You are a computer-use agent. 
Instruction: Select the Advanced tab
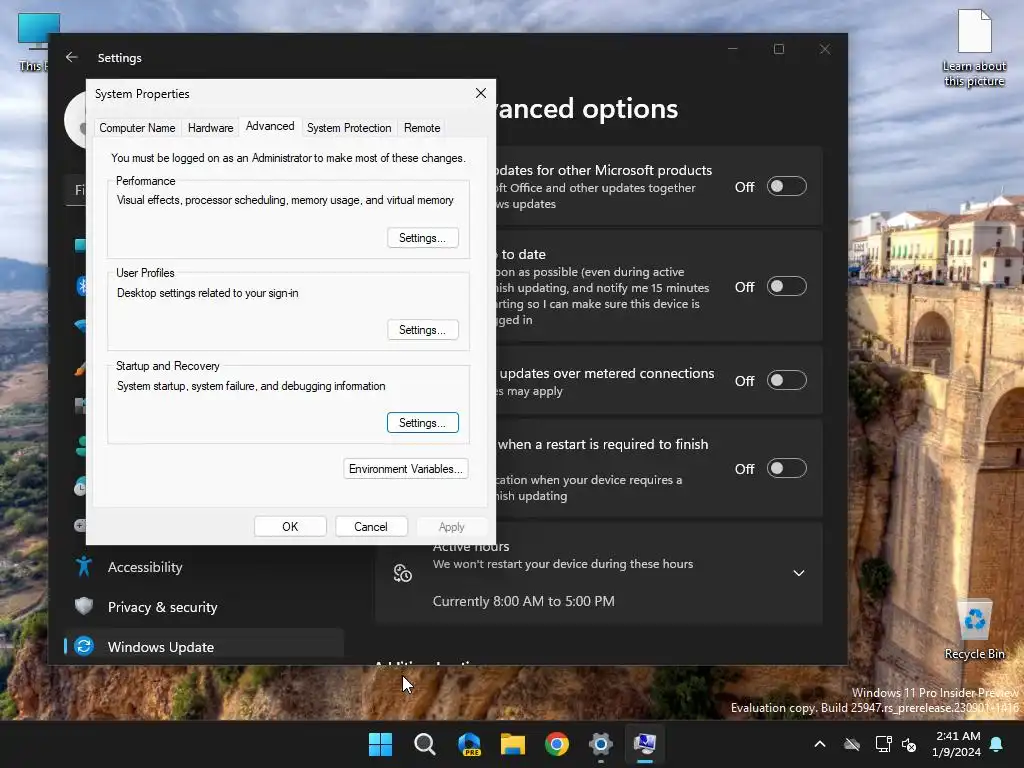click(270, 126)
